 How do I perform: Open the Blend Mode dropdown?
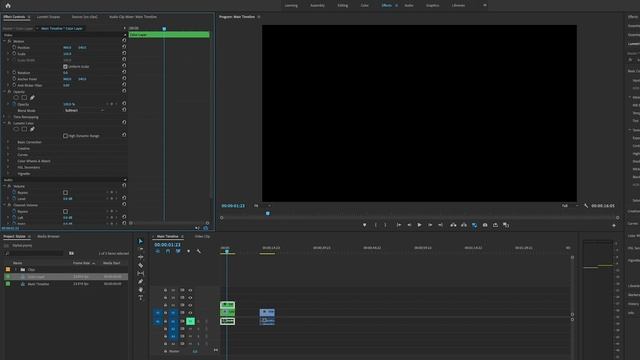pos(84,110)
